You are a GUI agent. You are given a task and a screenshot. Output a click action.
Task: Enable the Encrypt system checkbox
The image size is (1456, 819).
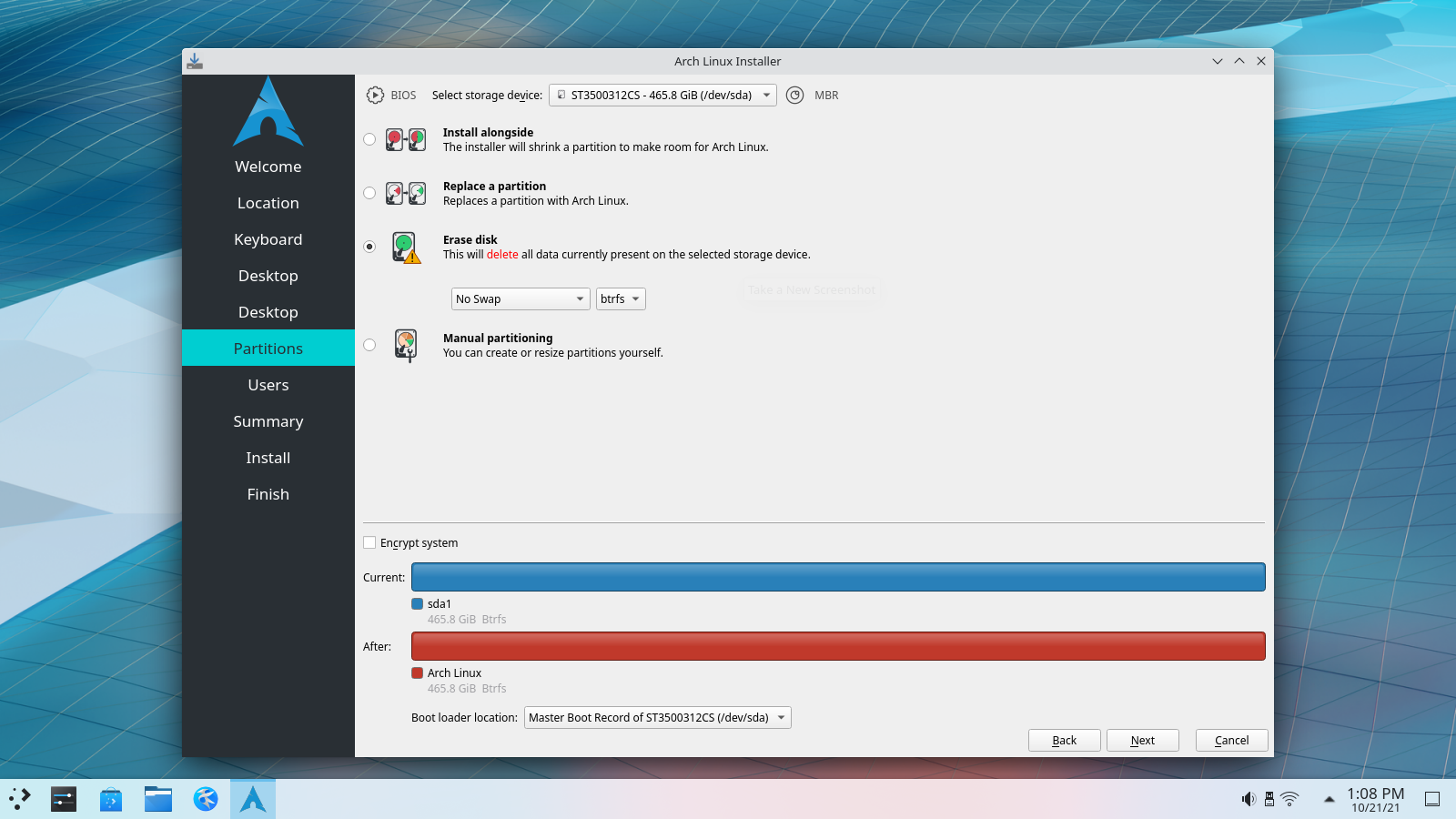(369, 542)
